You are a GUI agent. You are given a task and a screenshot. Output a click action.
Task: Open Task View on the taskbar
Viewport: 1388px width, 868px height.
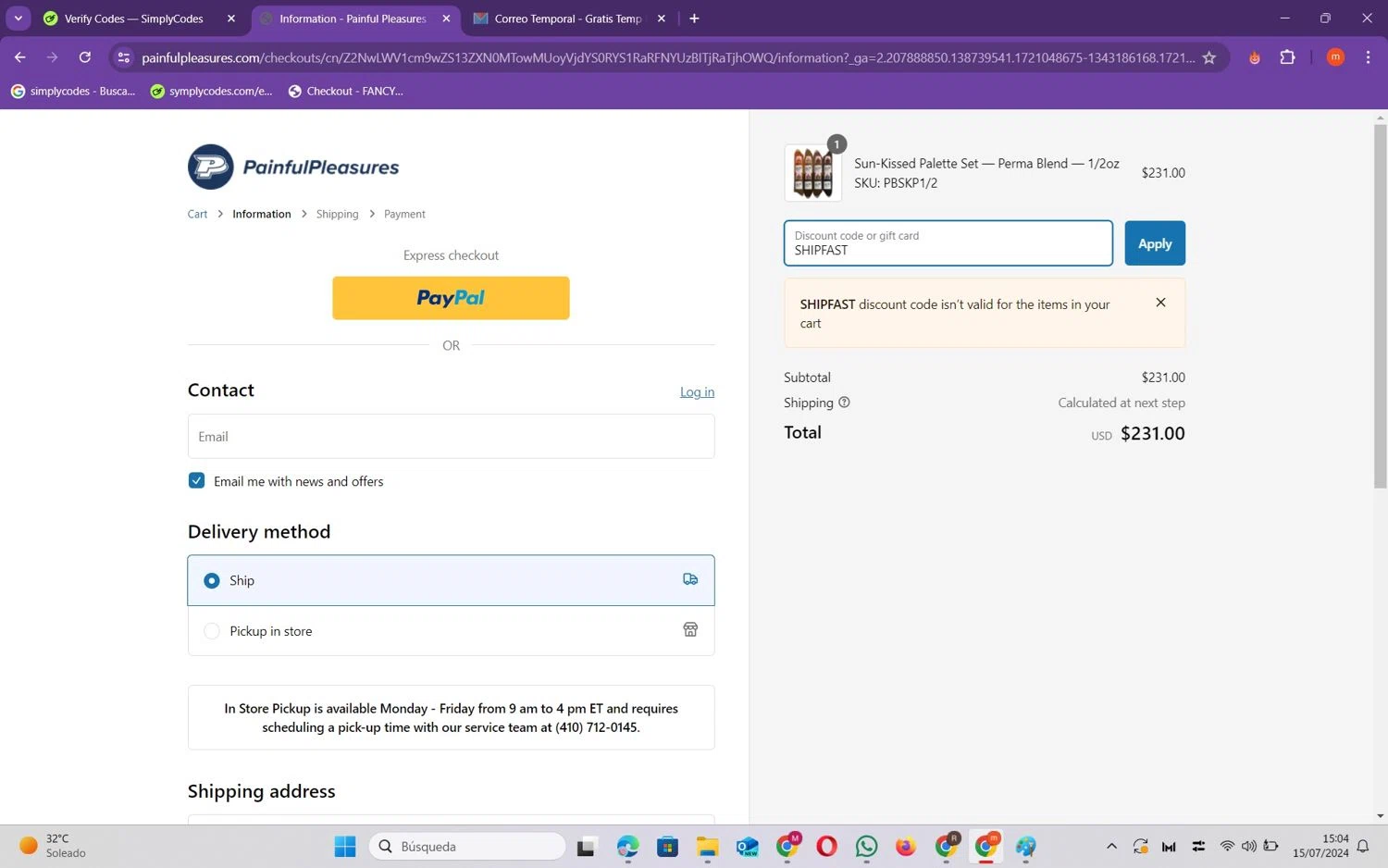[x=587, y=847]
